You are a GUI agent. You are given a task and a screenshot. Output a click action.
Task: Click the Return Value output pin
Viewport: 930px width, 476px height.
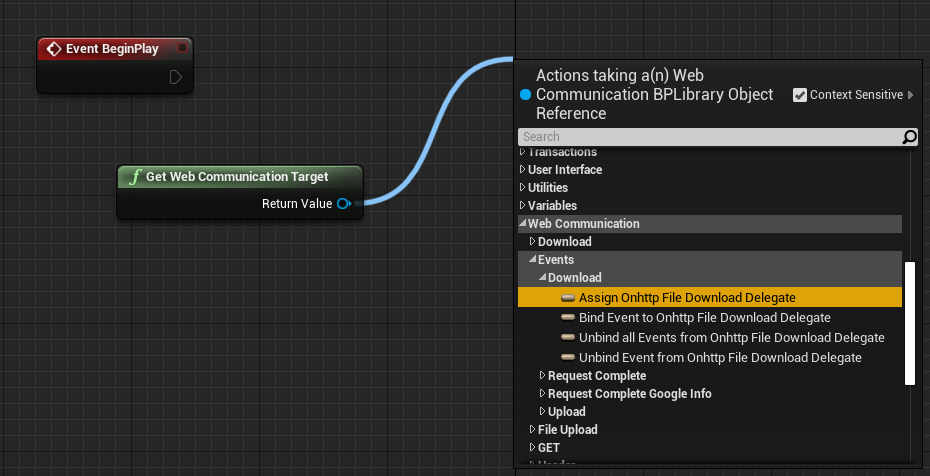tap(343, 204)
